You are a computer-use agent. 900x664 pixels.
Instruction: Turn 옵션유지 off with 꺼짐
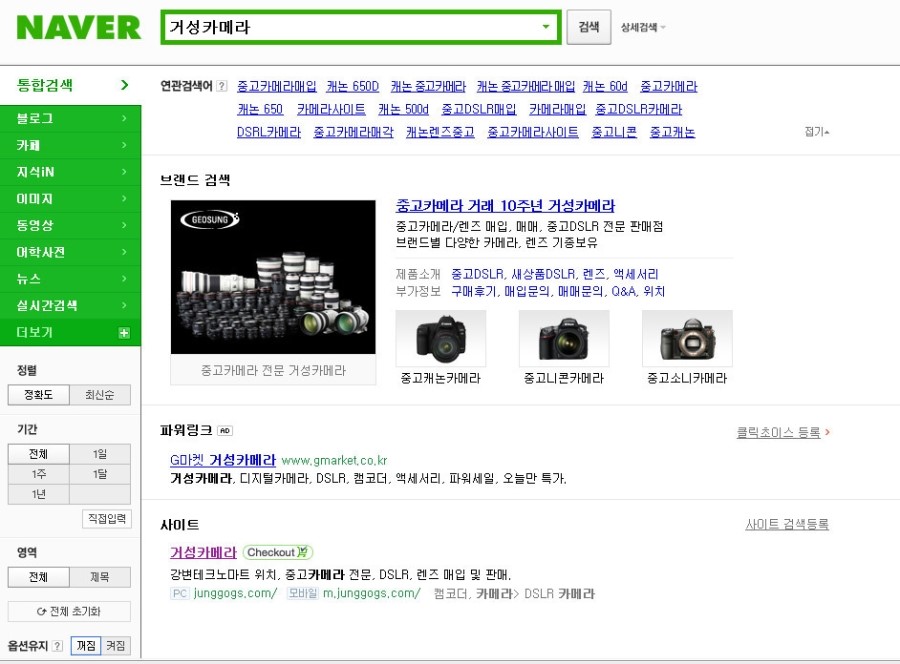86,646
